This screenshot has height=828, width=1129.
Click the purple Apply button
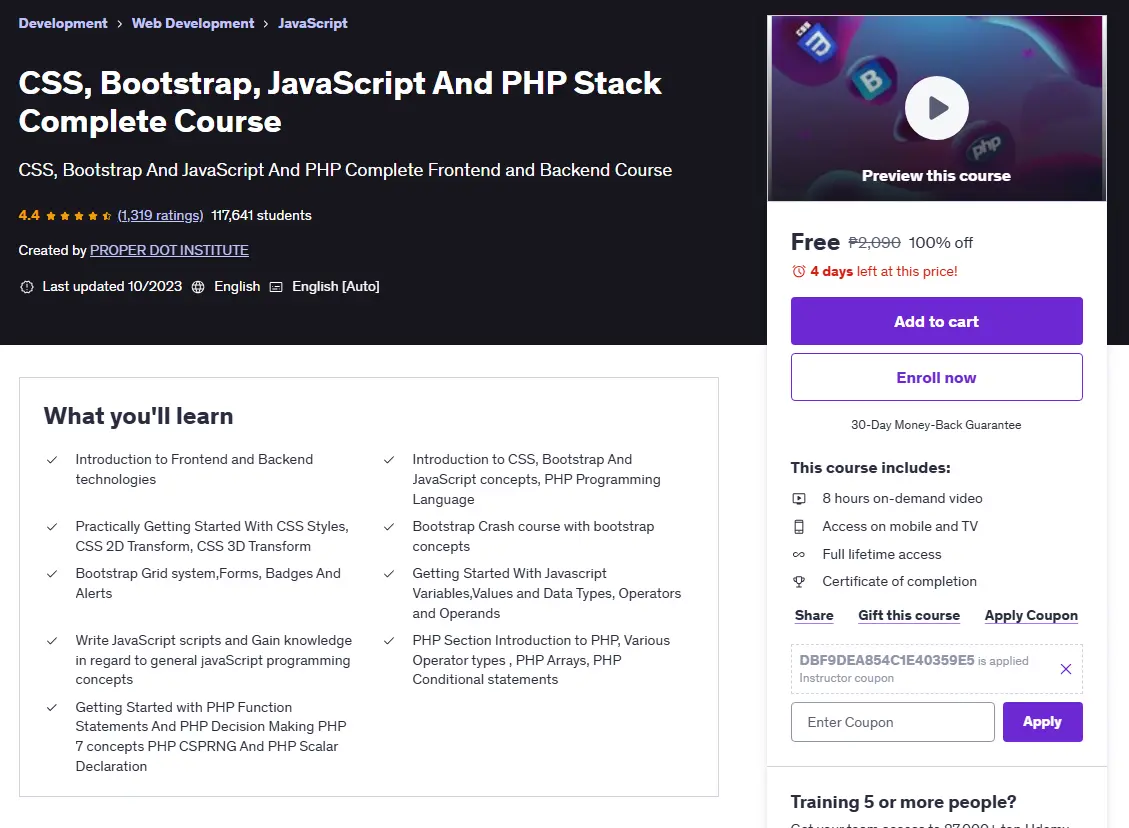click(1042, 722)
